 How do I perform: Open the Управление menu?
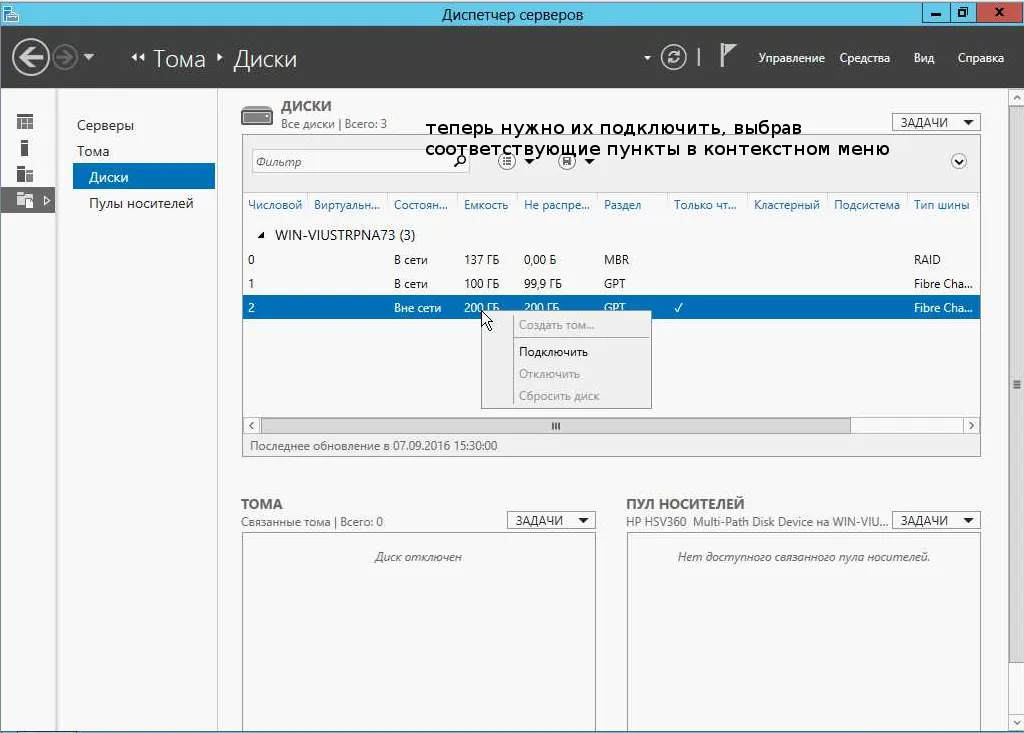pyautogui.click(x=791, y=58)
